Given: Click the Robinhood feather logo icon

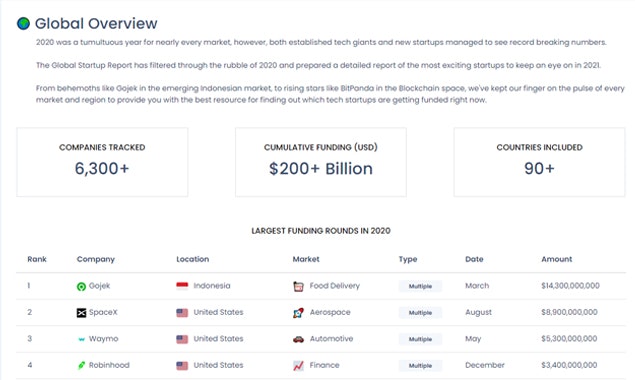Looking at the screenshot, I should click(81, 365).
